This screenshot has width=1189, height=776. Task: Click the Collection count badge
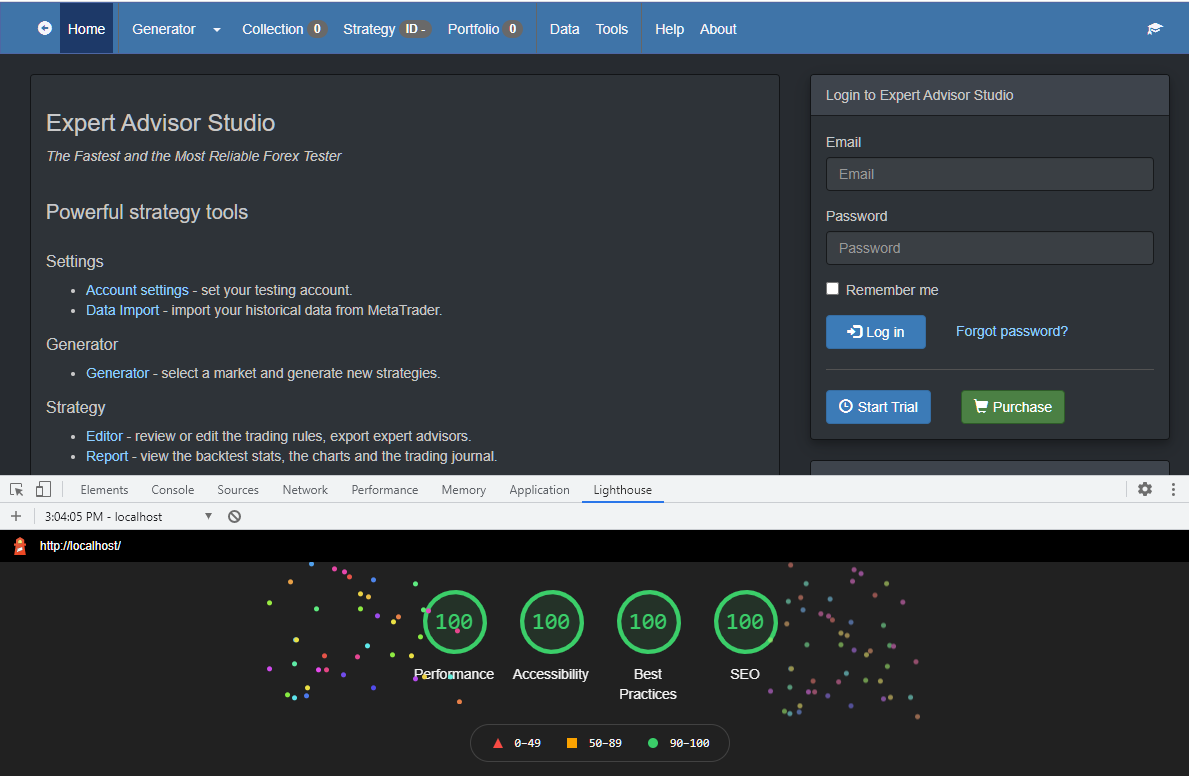317,29
